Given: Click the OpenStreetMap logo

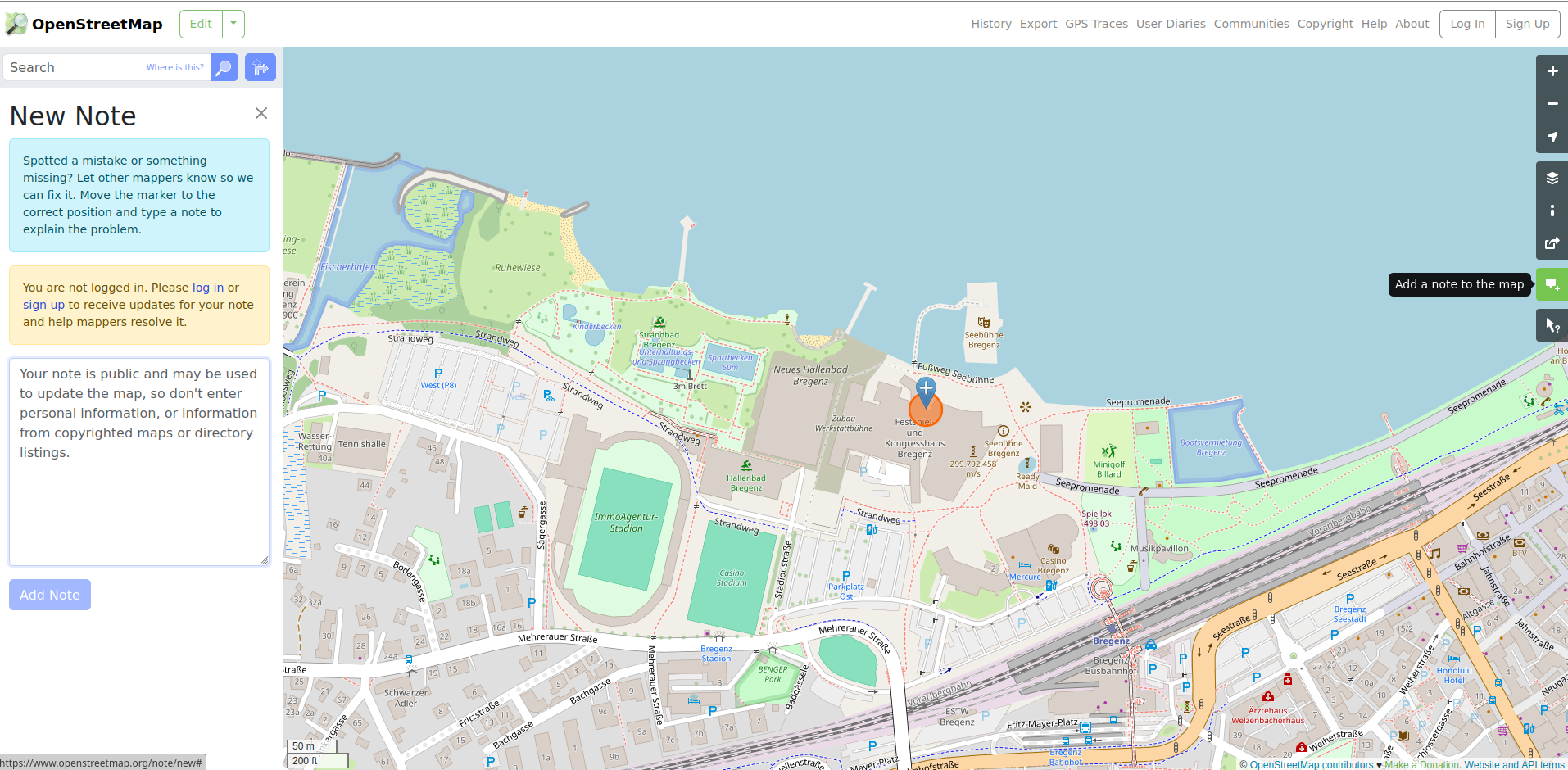Looking at the screenshot, I should click(84, 24).
